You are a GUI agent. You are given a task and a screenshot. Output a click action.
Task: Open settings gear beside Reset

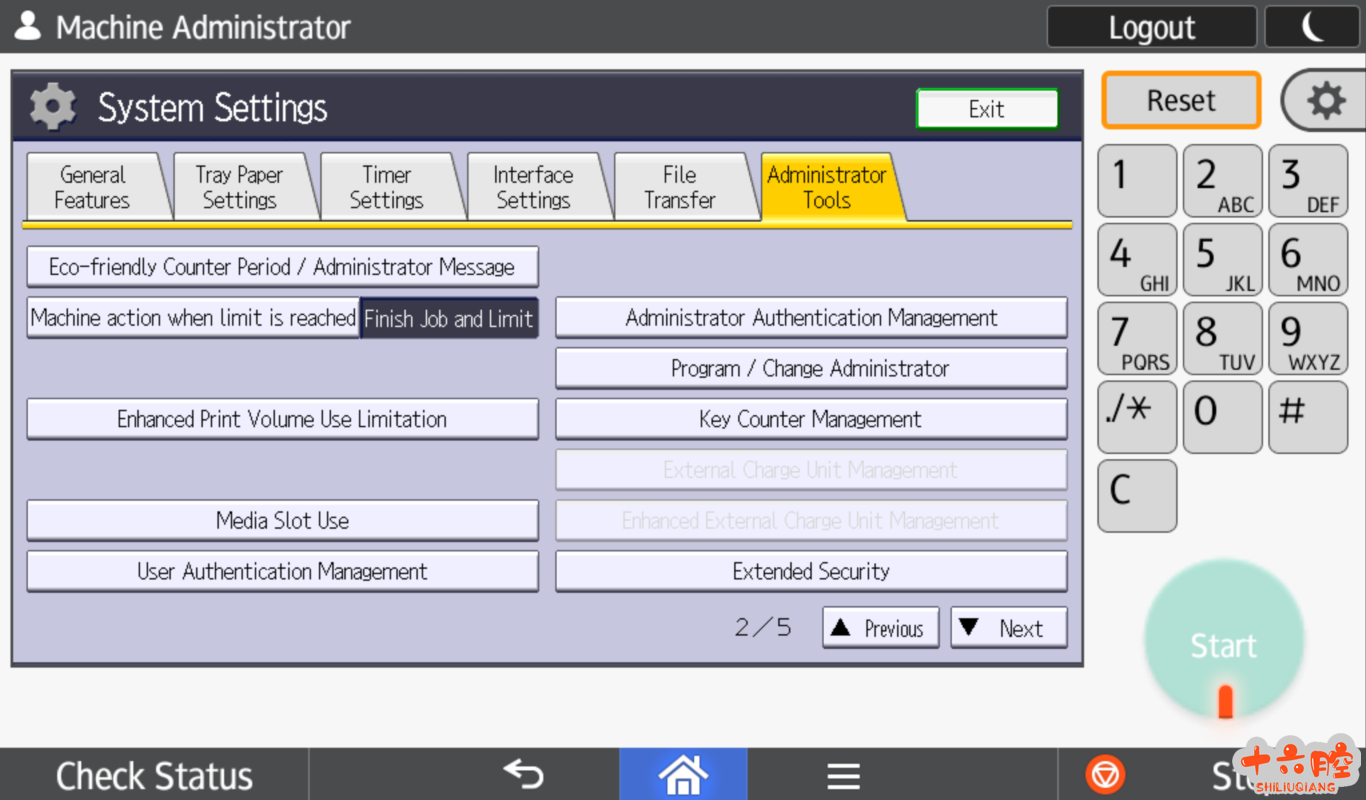pyautogui.click(x=1325, y=101)
